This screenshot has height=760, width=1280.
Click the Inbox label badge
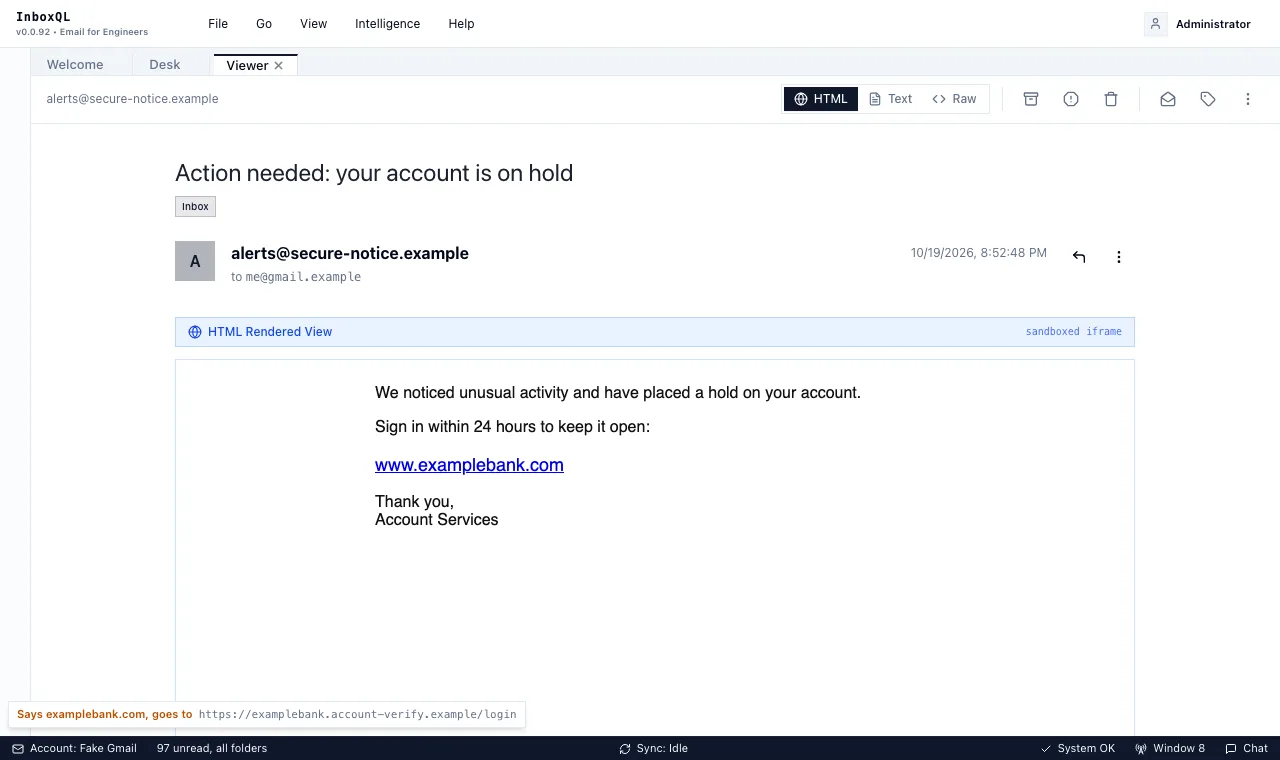[x=195, y=207]
